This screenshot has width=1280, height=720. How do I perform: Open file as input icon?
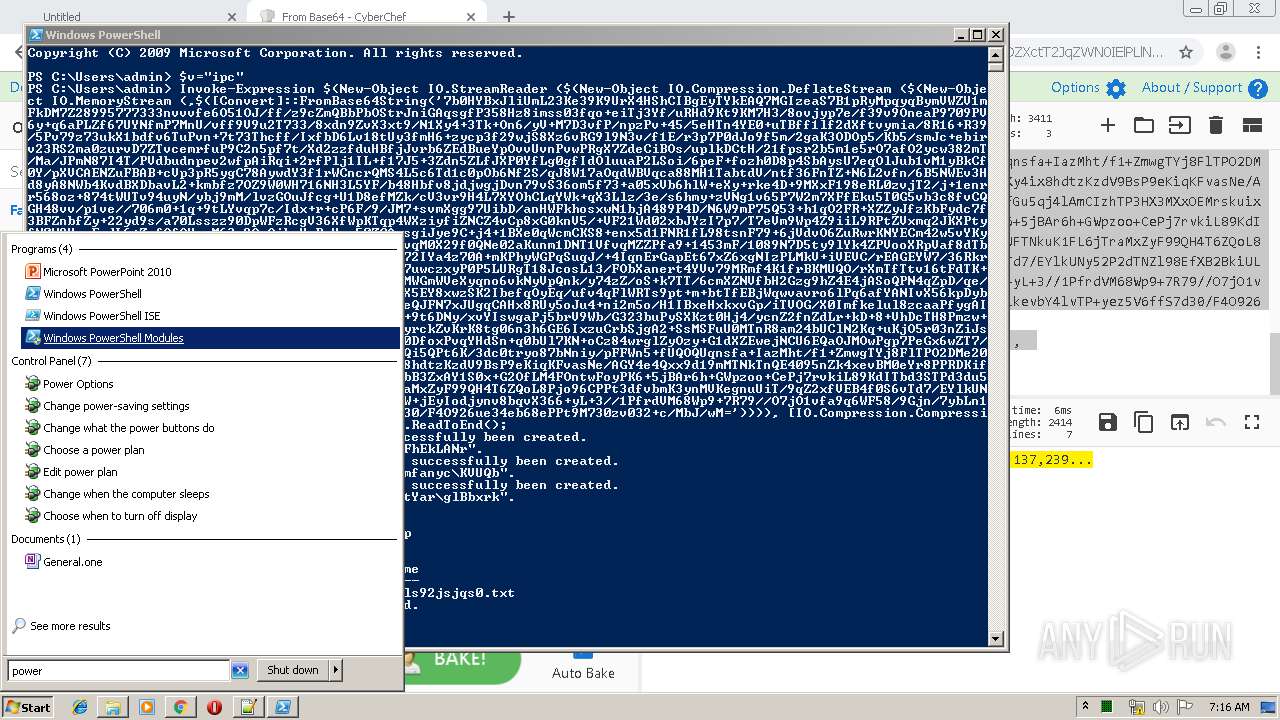click(1180, 125)
